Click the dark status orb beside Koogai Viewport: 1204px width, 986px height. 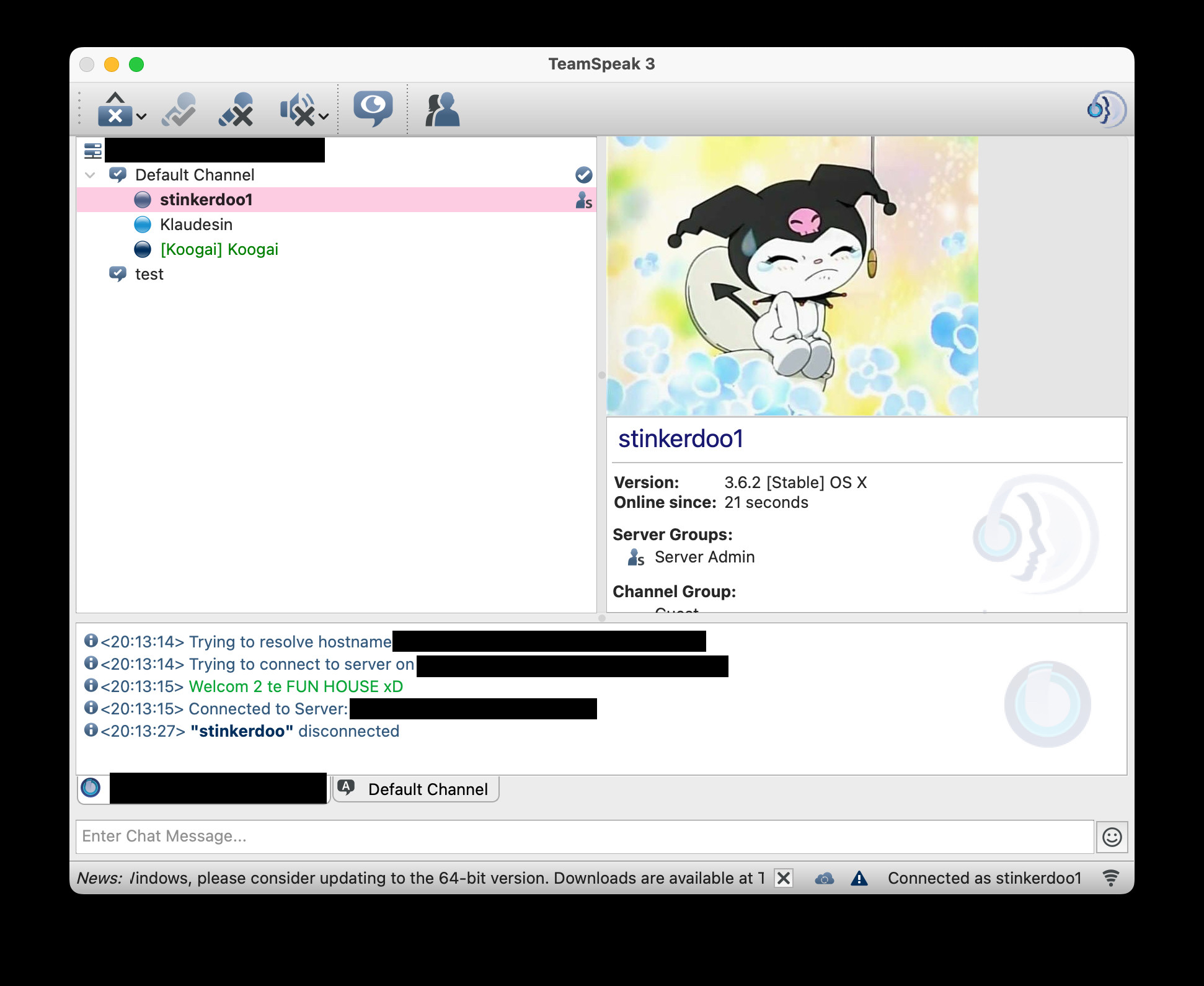pyautogui.click(x=143, y=249)
